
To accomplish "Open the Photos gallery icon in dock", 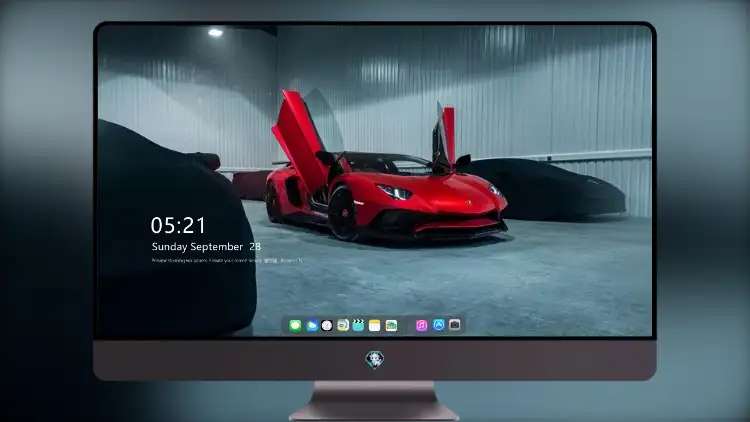I will 391,325.
